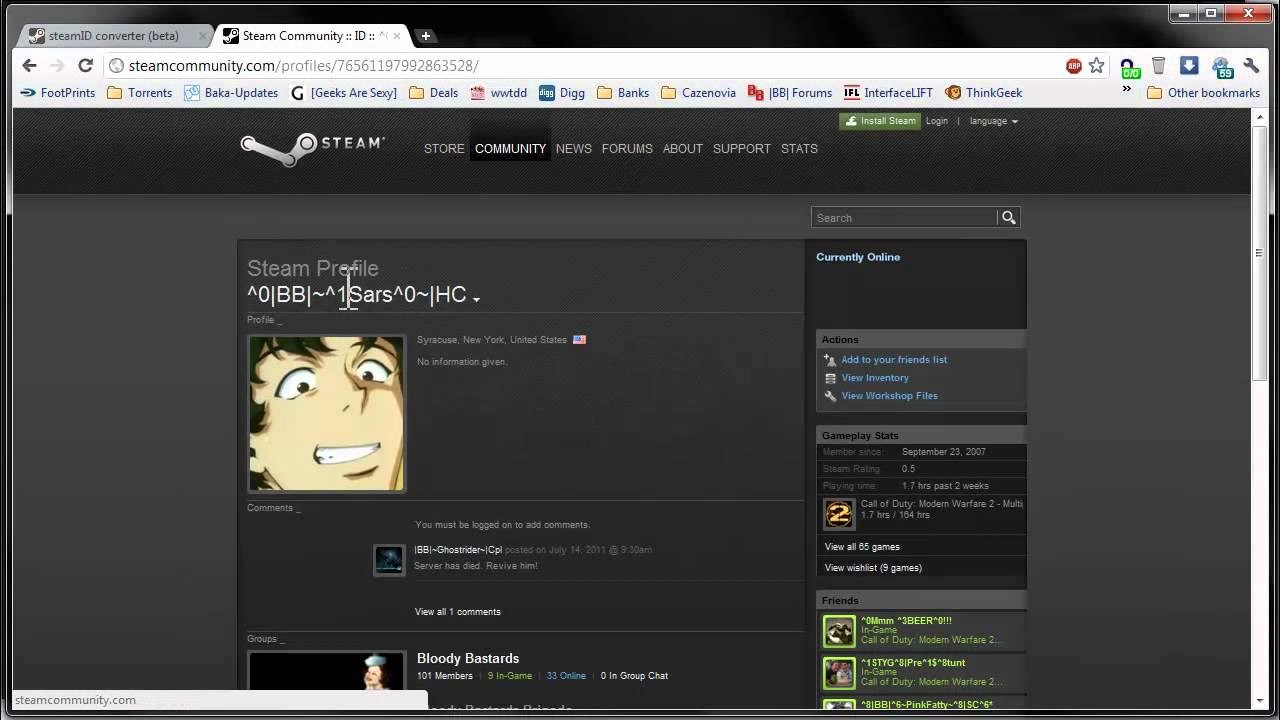Viewport: 1280px width, 720px height.
Task: Open the |BB| Forums bookmark
Action: pos(790,93)
